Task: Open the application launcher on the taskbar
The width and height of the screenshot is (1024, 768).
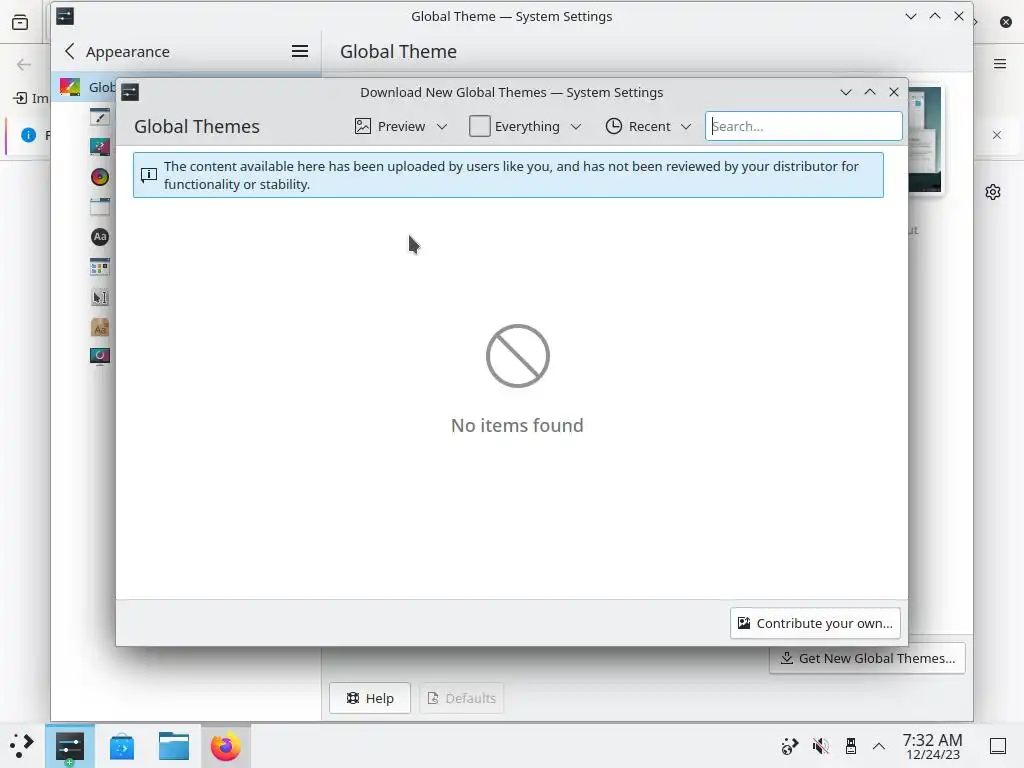Action: click(x=22, y=746)
